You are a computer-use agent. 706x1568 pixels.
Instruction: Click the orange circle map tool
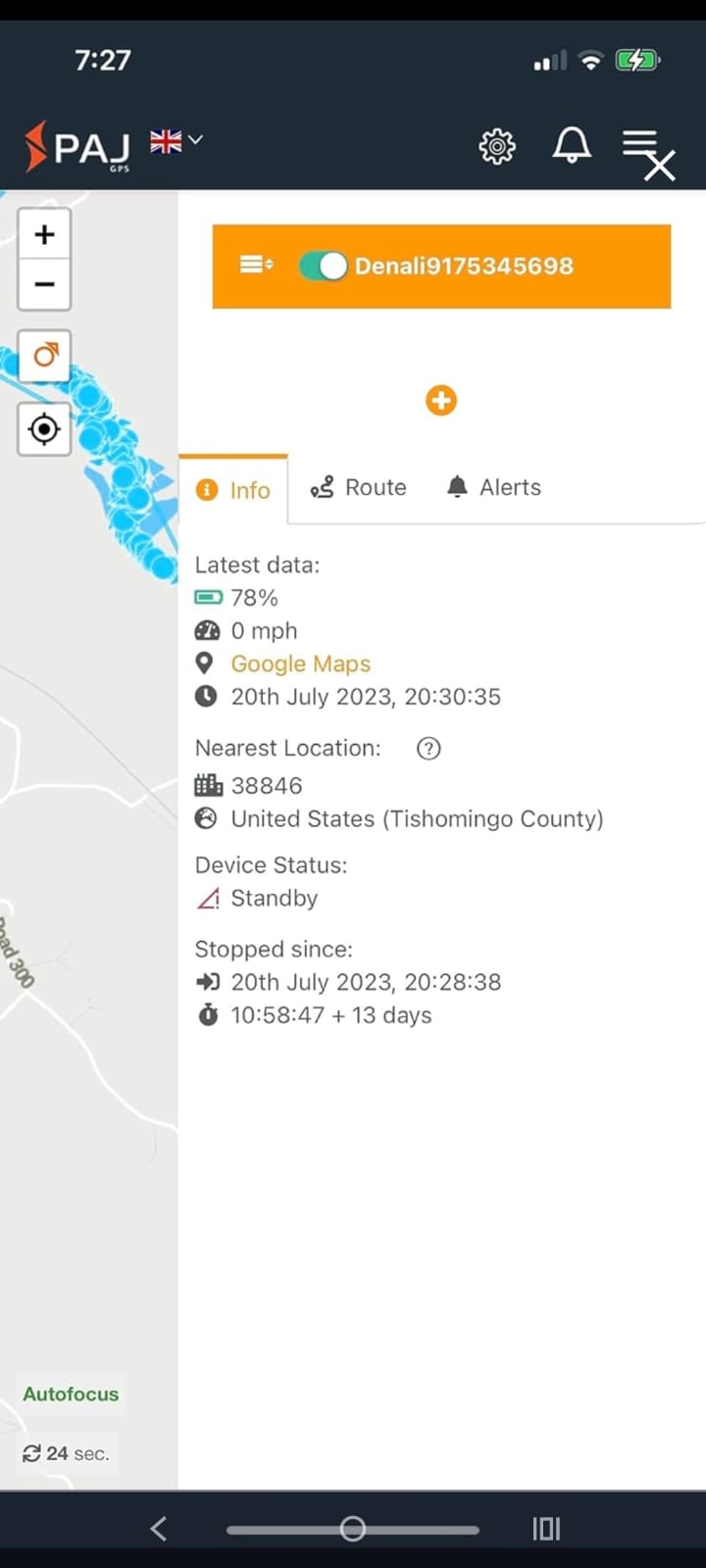click(x=44, y=355)
